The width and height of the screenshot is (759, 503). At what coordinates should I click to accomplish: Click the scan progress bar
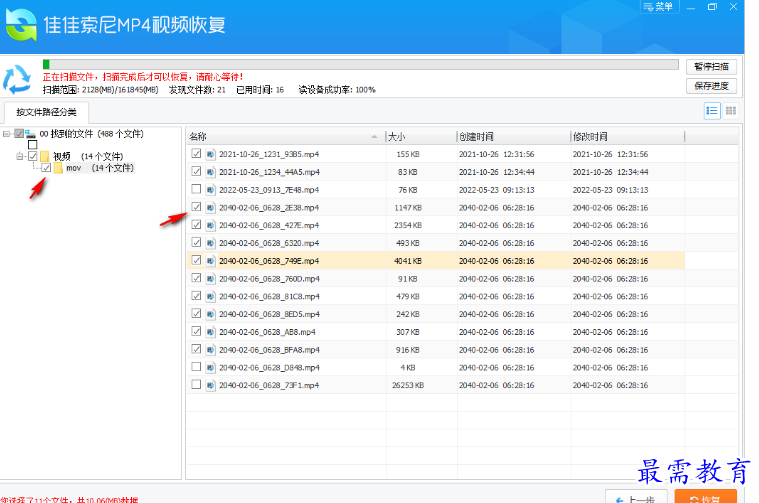(361, 64)
